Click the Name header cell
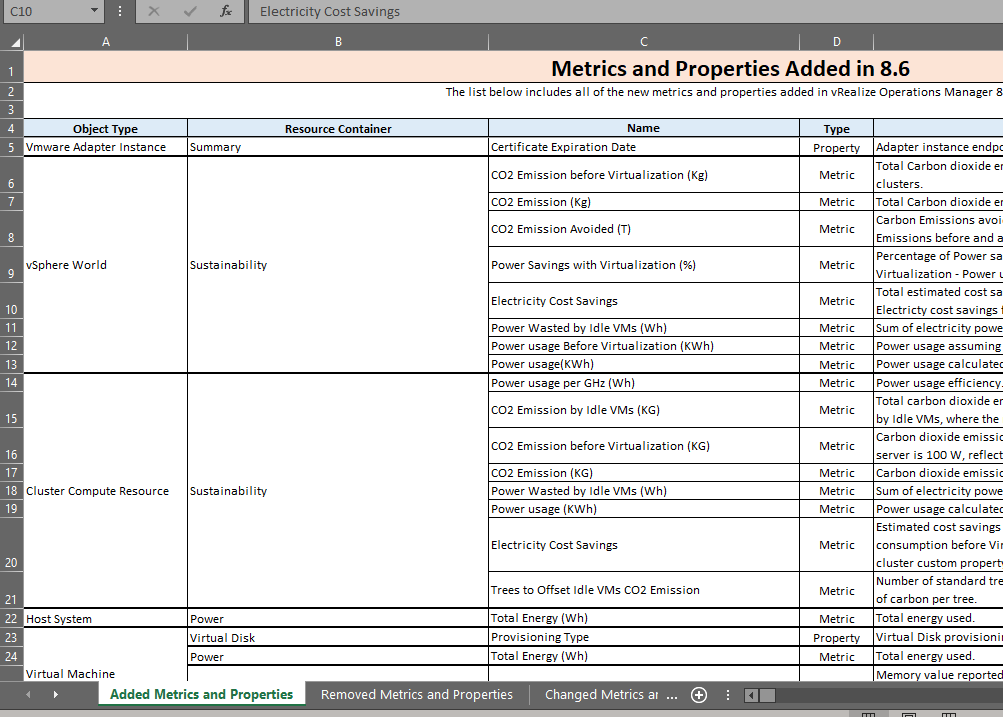Screen dimensions: 1003x717 click(644, 128)
